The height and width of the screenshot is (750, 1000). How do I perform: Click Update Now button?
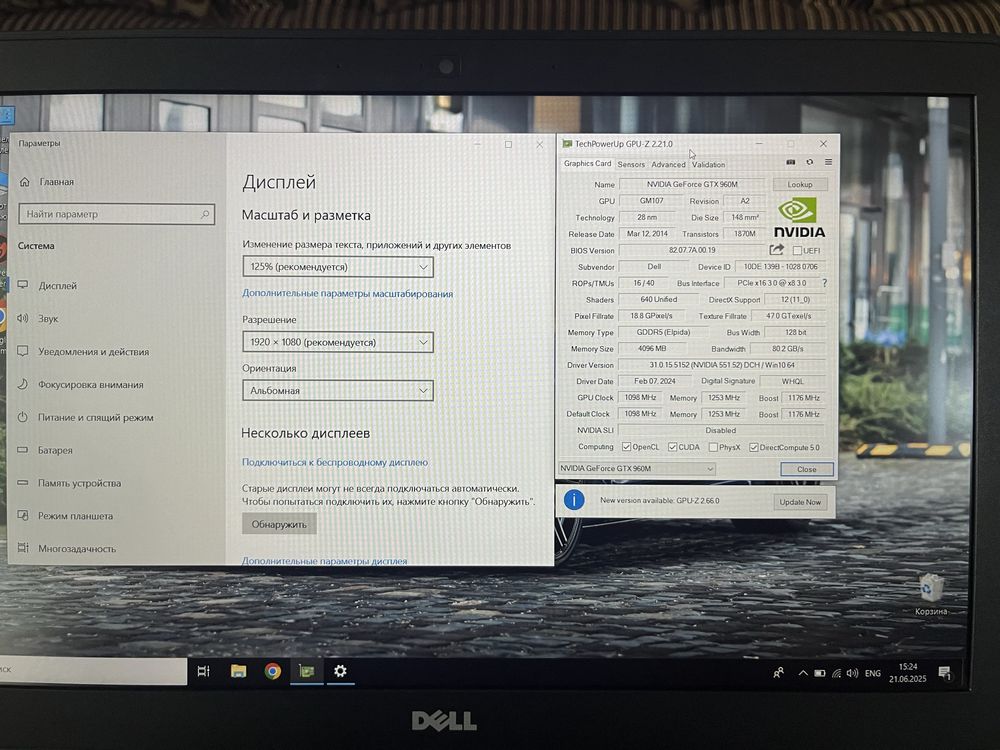point(800,502)
